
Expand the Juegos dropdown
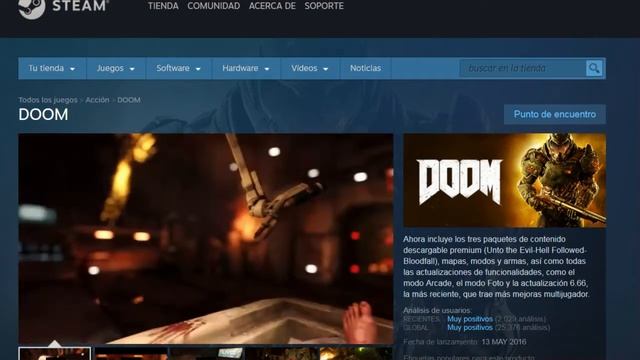pos(116,68)
